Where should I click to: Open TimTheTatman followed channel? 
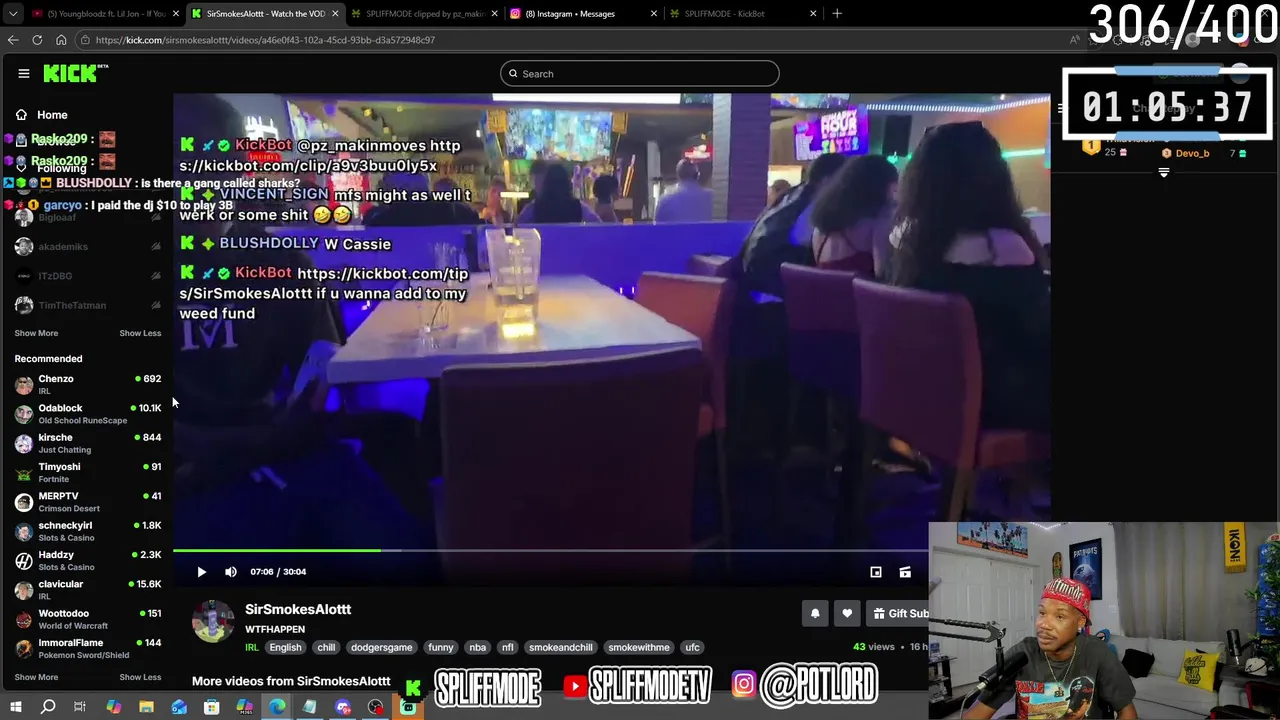pos(87,305)
